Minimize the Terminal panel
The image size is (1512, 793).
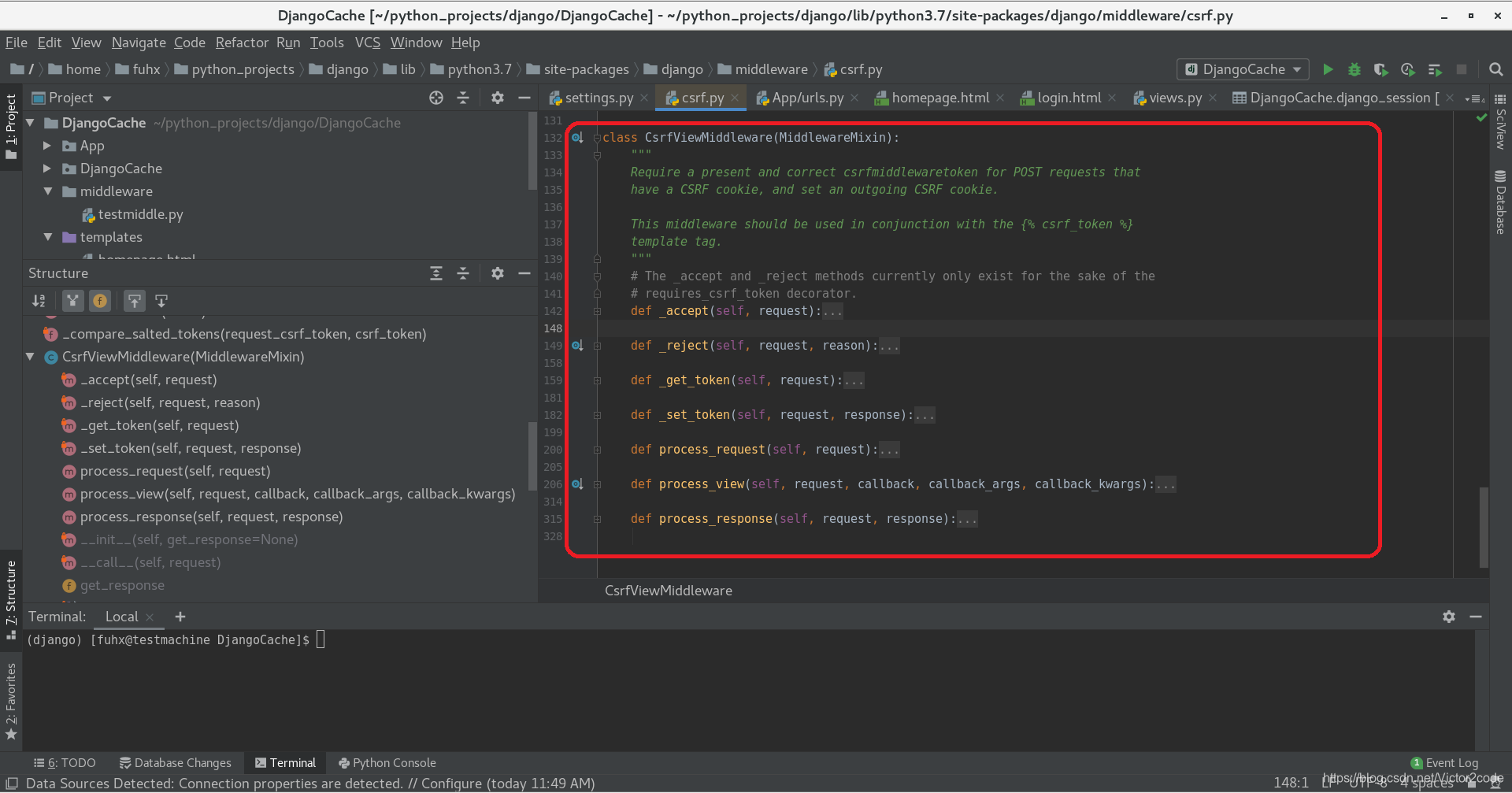click(1476, 617)
